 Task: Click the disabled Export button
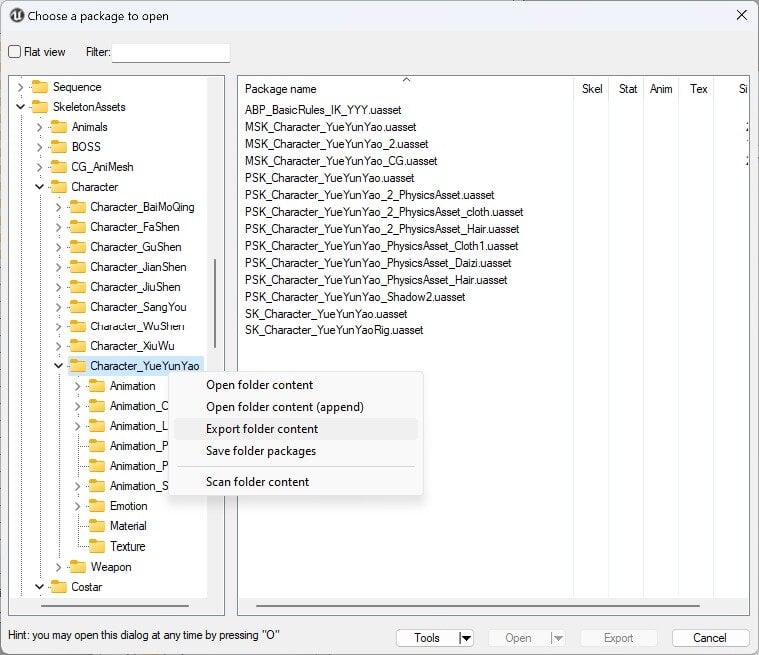pyautogui.click(x=619, y=638)
